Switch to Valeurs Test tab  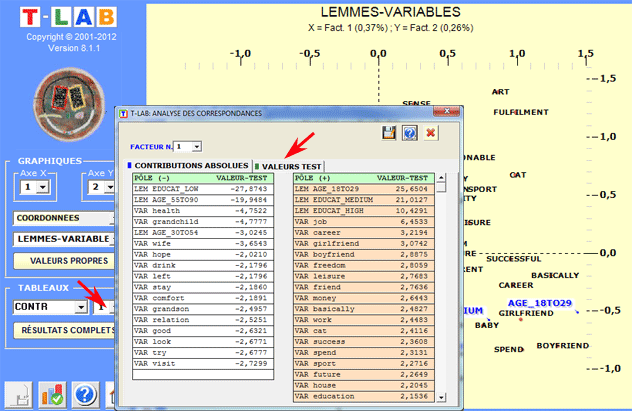click(288, 166)
